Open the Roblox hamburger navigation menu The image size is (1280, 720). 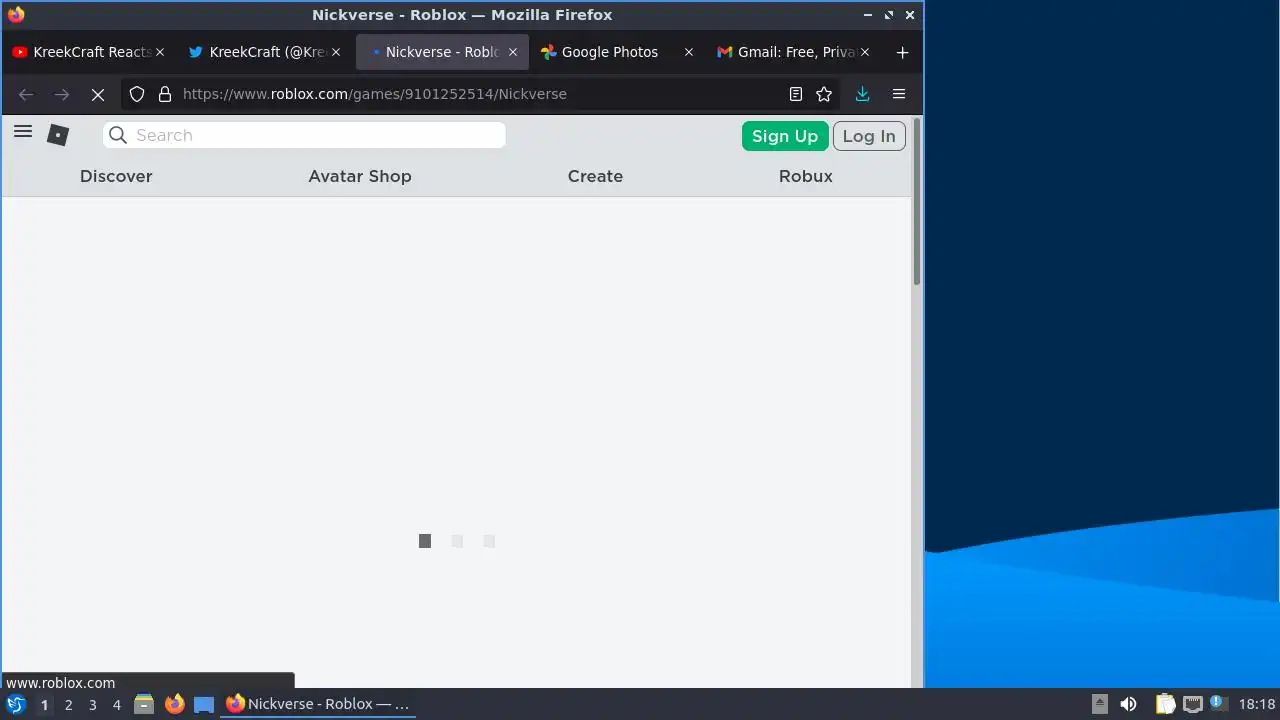tap(23, 132)
